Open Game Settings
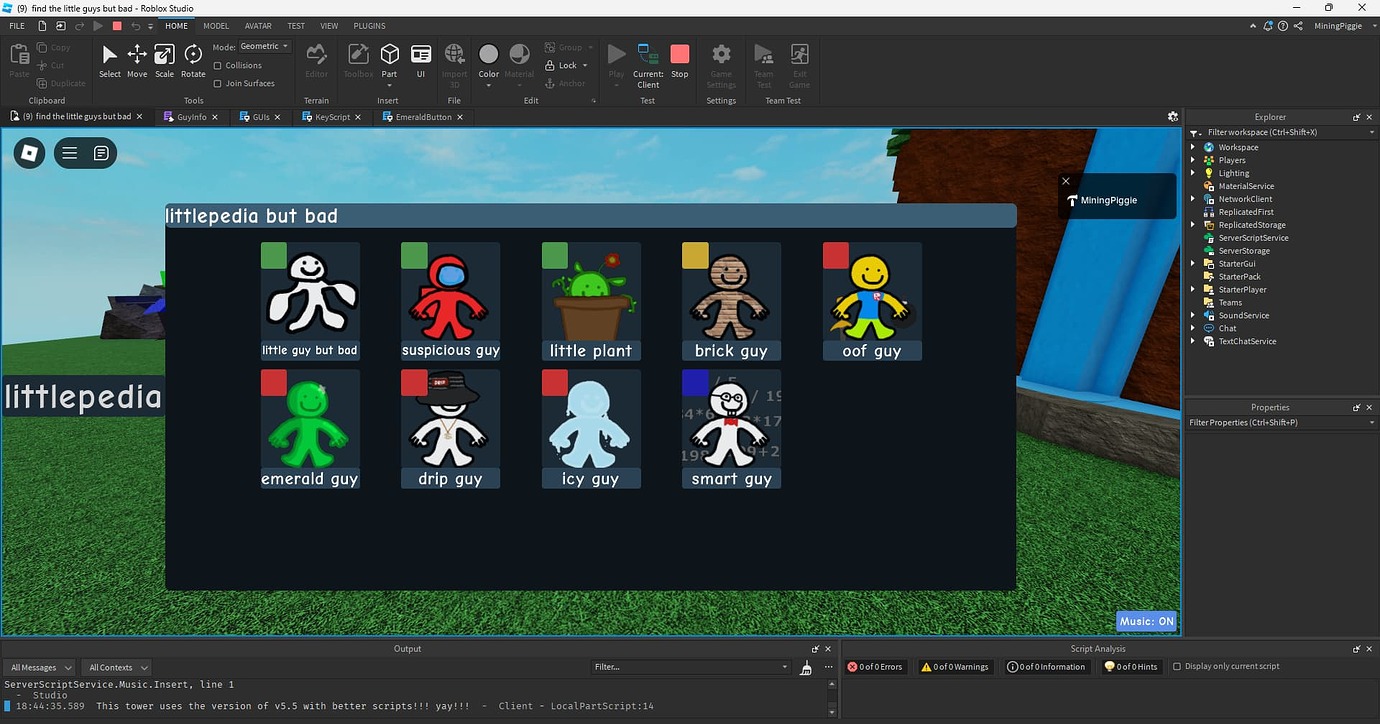 (721, 66)
